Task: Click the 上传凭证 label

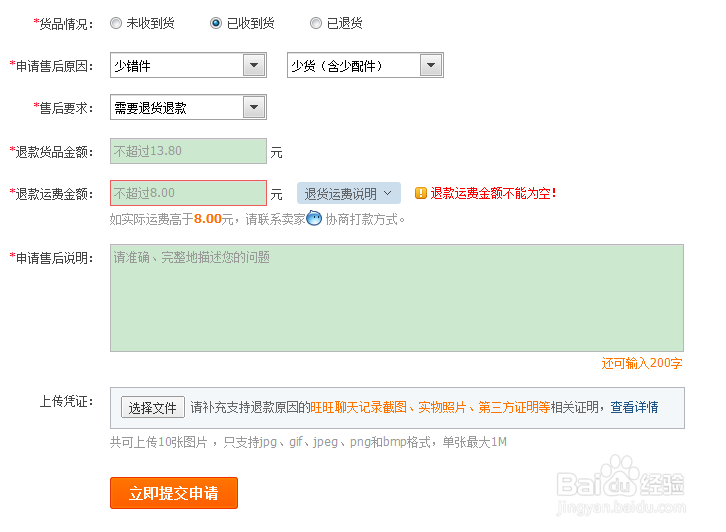Action: pyautogui.click(x=66, y=401)
